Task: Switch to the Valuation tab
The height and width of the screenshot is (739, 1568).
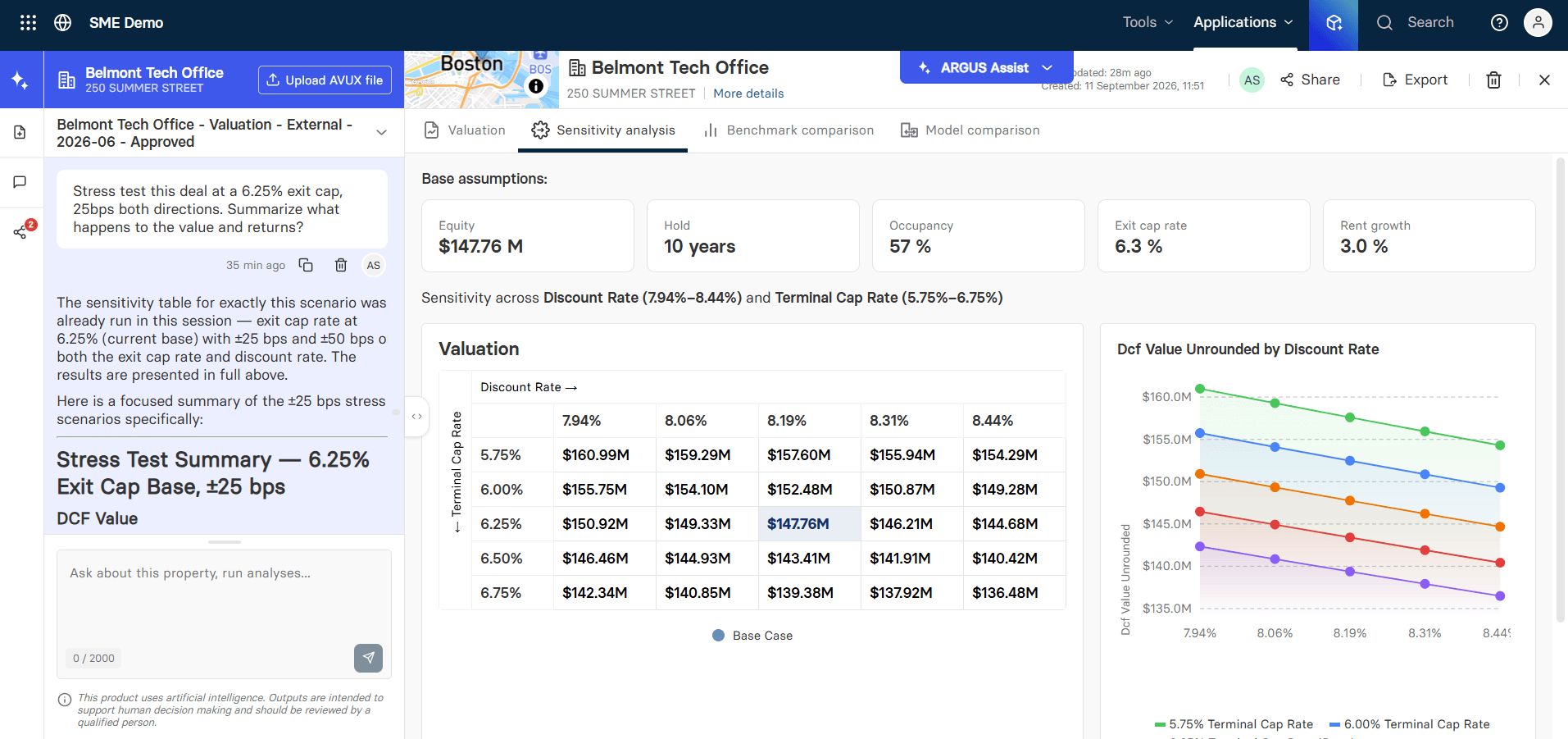Action: click(465, 130)
